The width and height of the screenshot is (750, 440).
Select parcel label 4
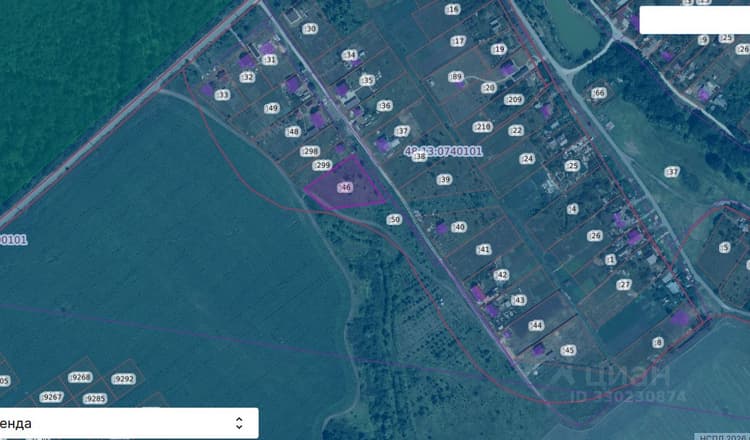573,209
